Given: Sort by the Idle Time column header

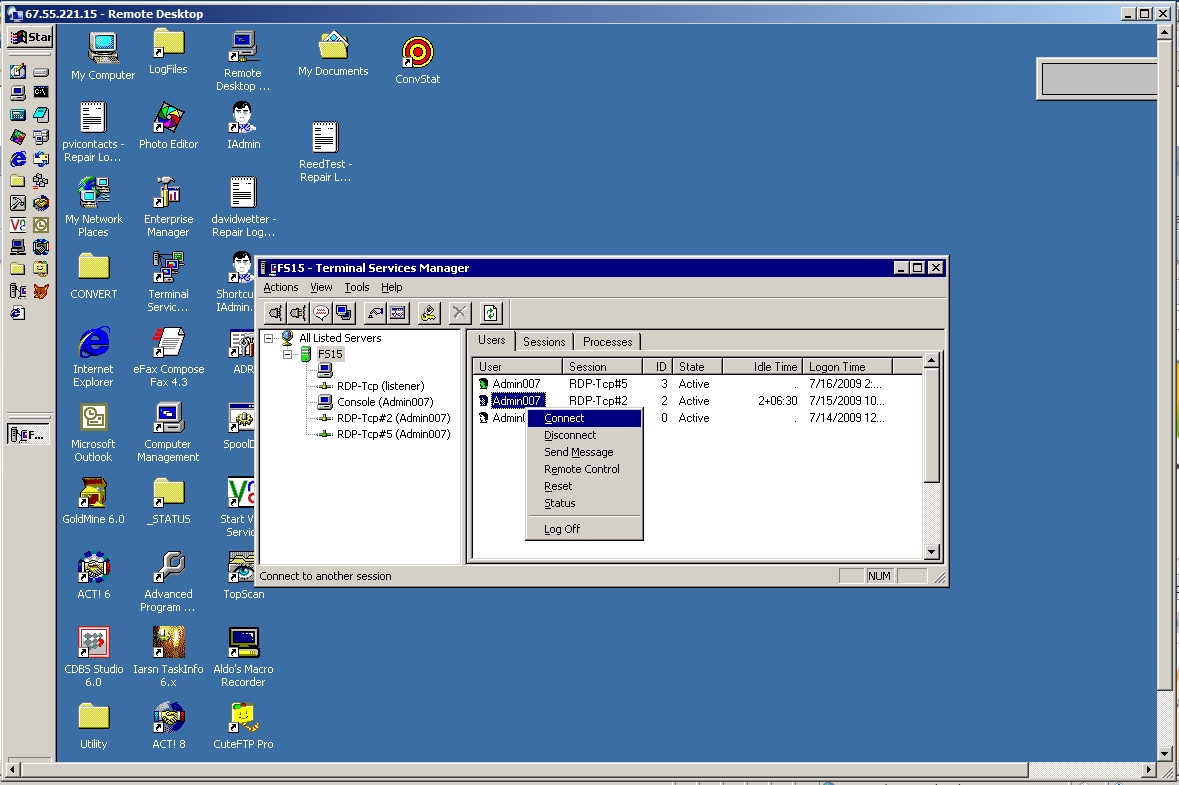Looking at the screenshot, I should coord(763,366).
